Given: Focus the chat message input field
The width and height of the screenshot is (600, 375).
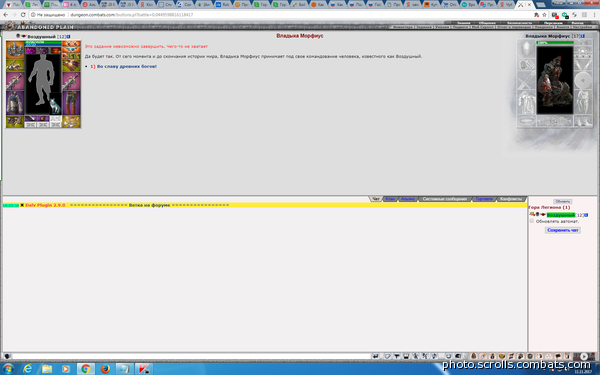Looking at the screenshot, I should tap(191, 356).
